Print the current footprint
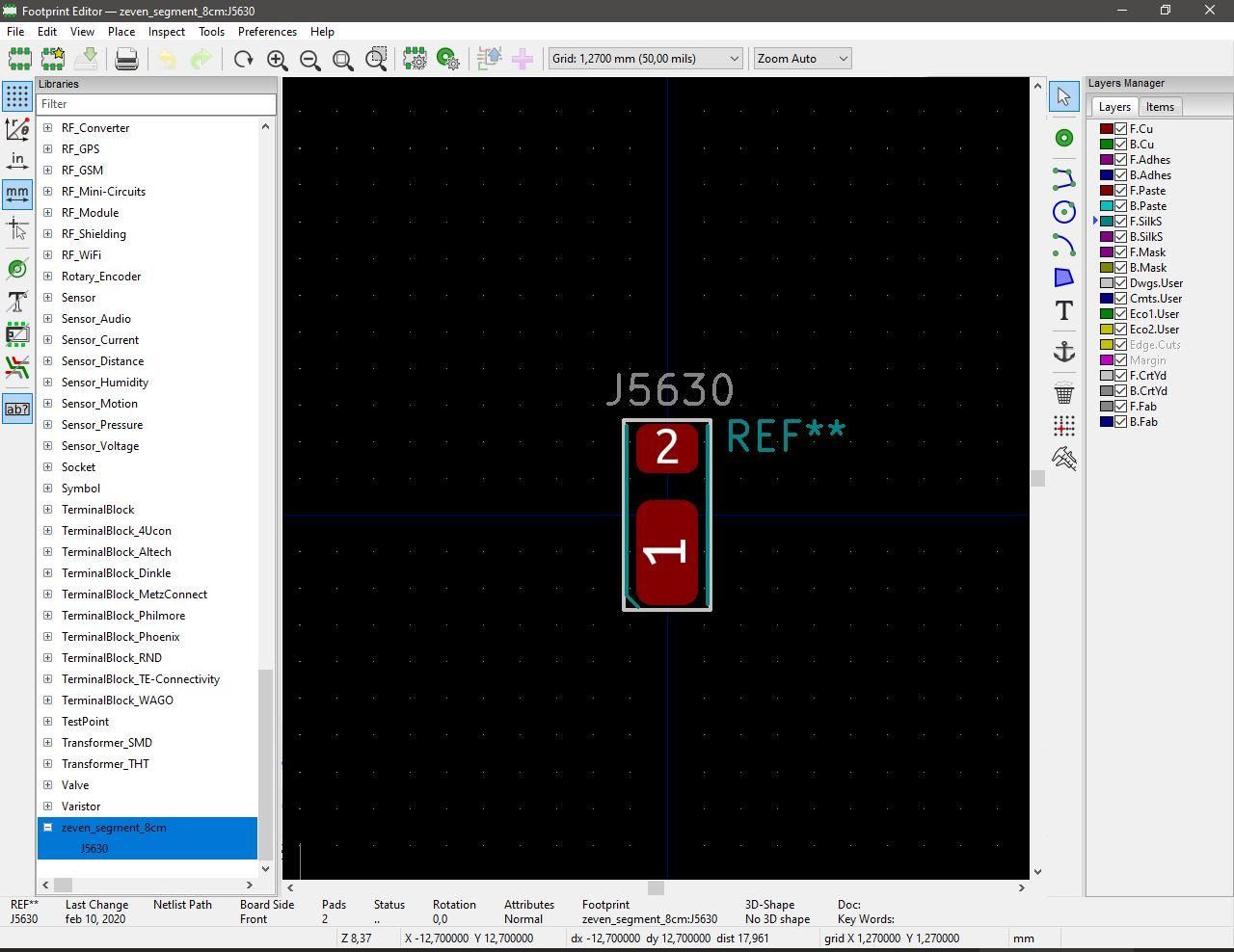Screen dimensions: 1234x952 125,59
